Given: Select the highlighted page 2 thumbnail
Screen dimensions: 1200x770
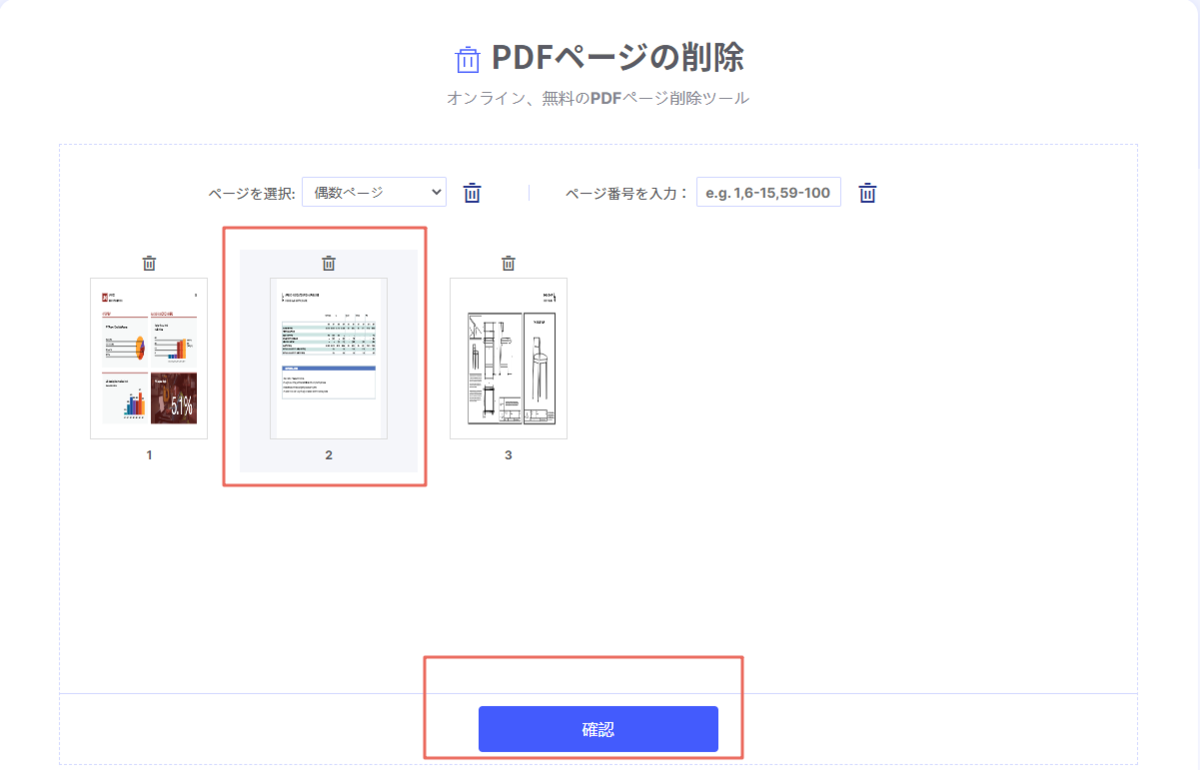Looking at the screenshot, I should (327, 358).
